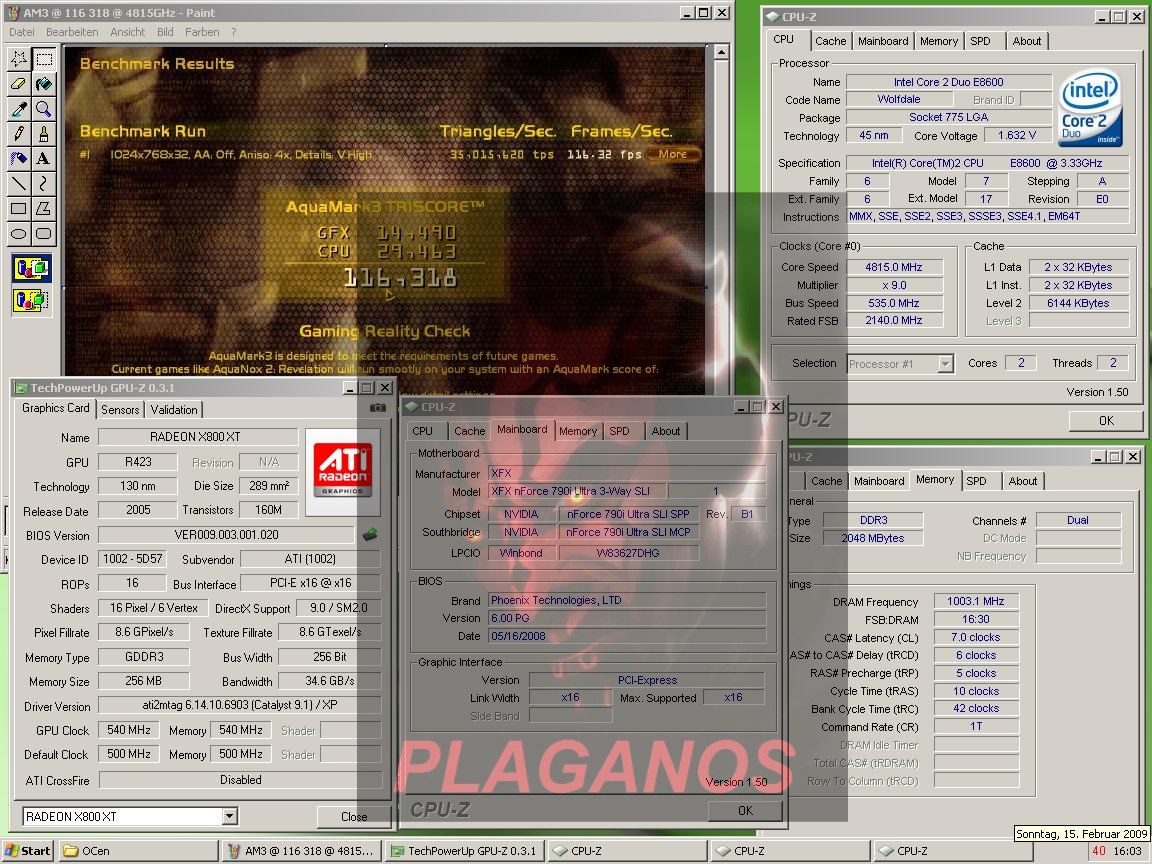
Task: Select the Line tool in Paint
Action: point(19,184)
